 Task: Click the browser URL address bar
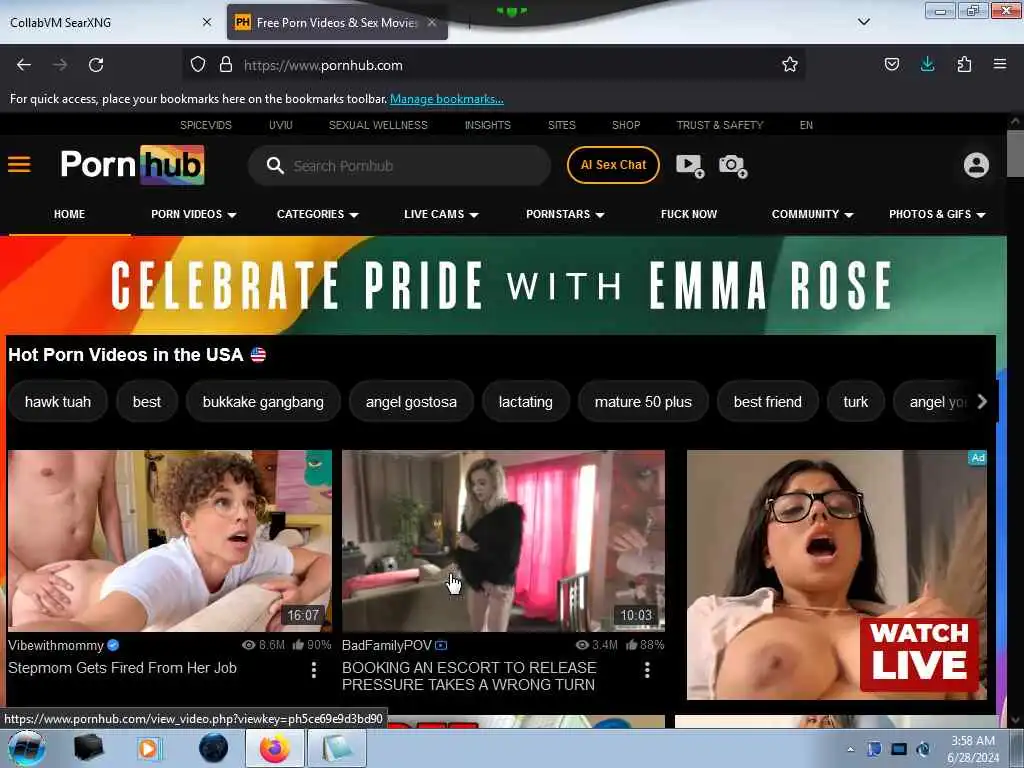pyautogui.click(x=493, y=65)
